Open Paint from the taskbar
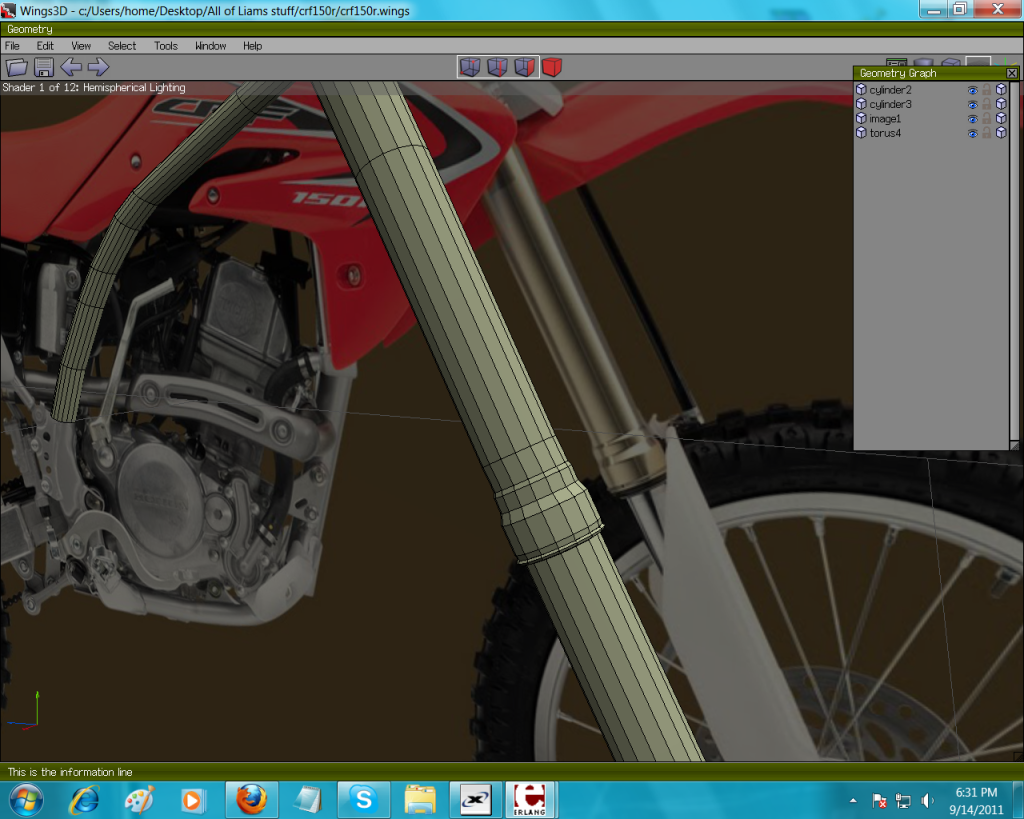 139,799
